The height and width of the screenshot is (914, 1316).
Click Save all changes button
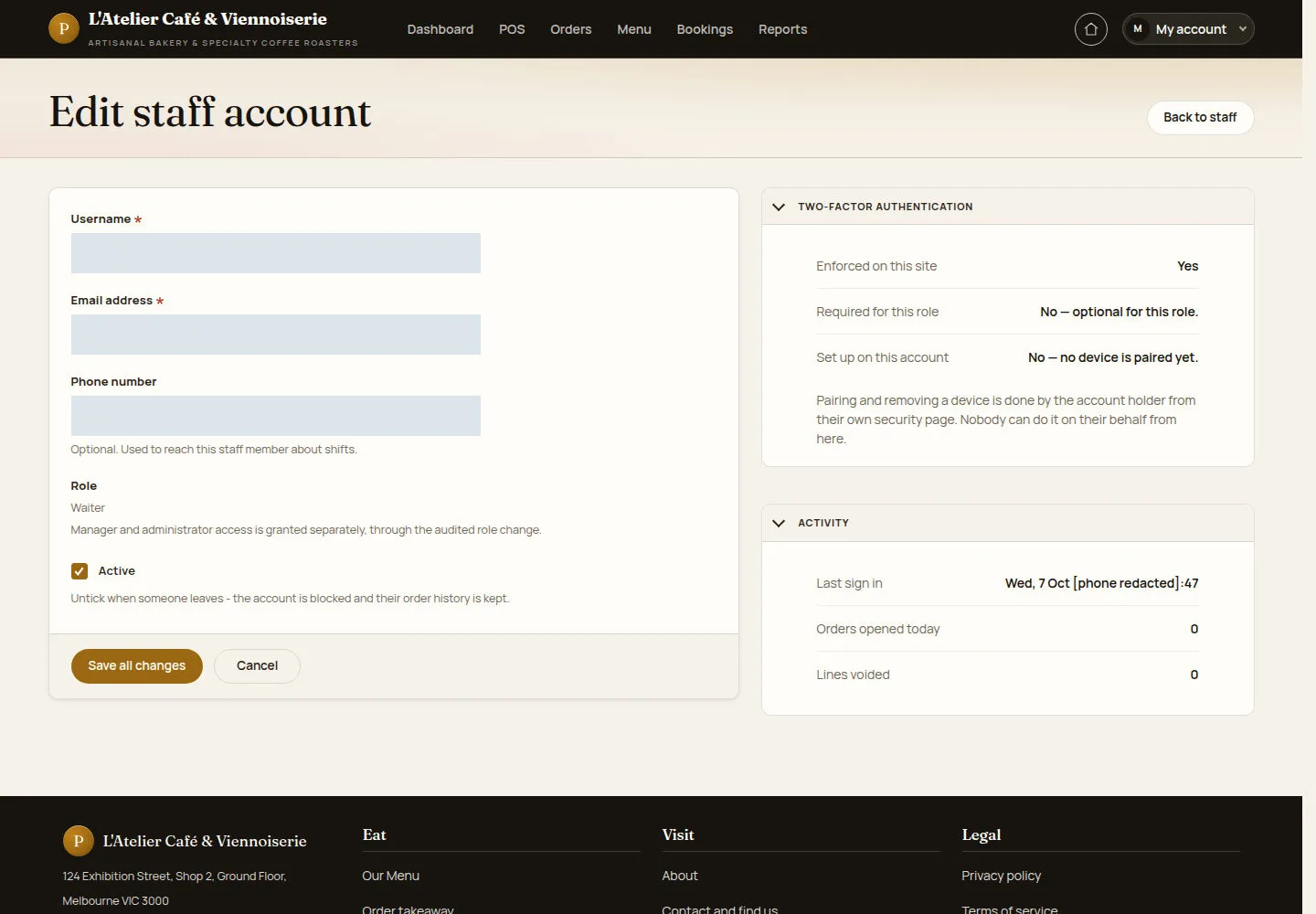(137, 666)
